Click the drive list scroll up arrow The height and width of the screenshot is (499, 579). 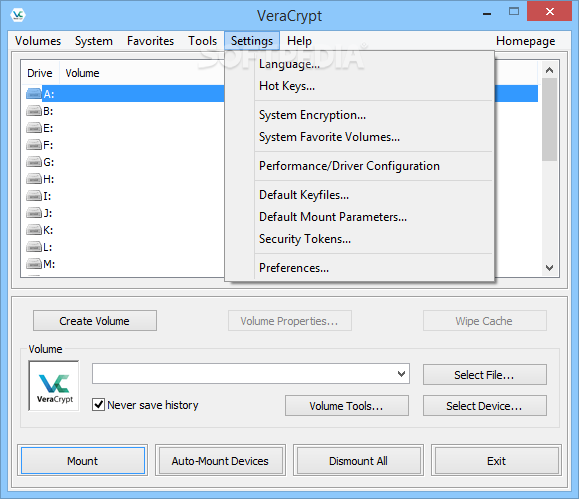tap(549, 70)
